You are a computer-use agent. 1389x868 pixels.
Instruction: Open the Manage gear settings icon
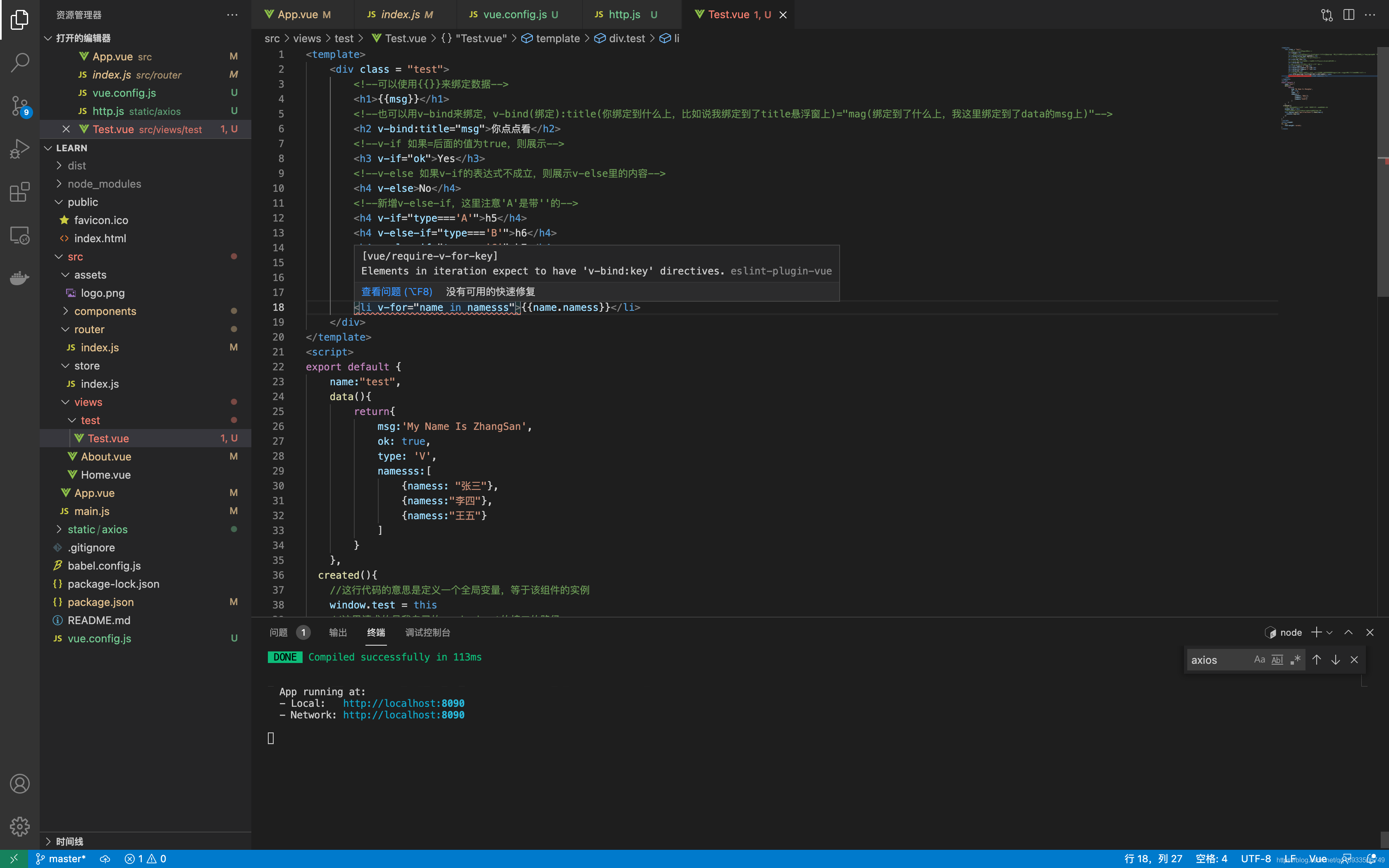click(x=19, y=827)
